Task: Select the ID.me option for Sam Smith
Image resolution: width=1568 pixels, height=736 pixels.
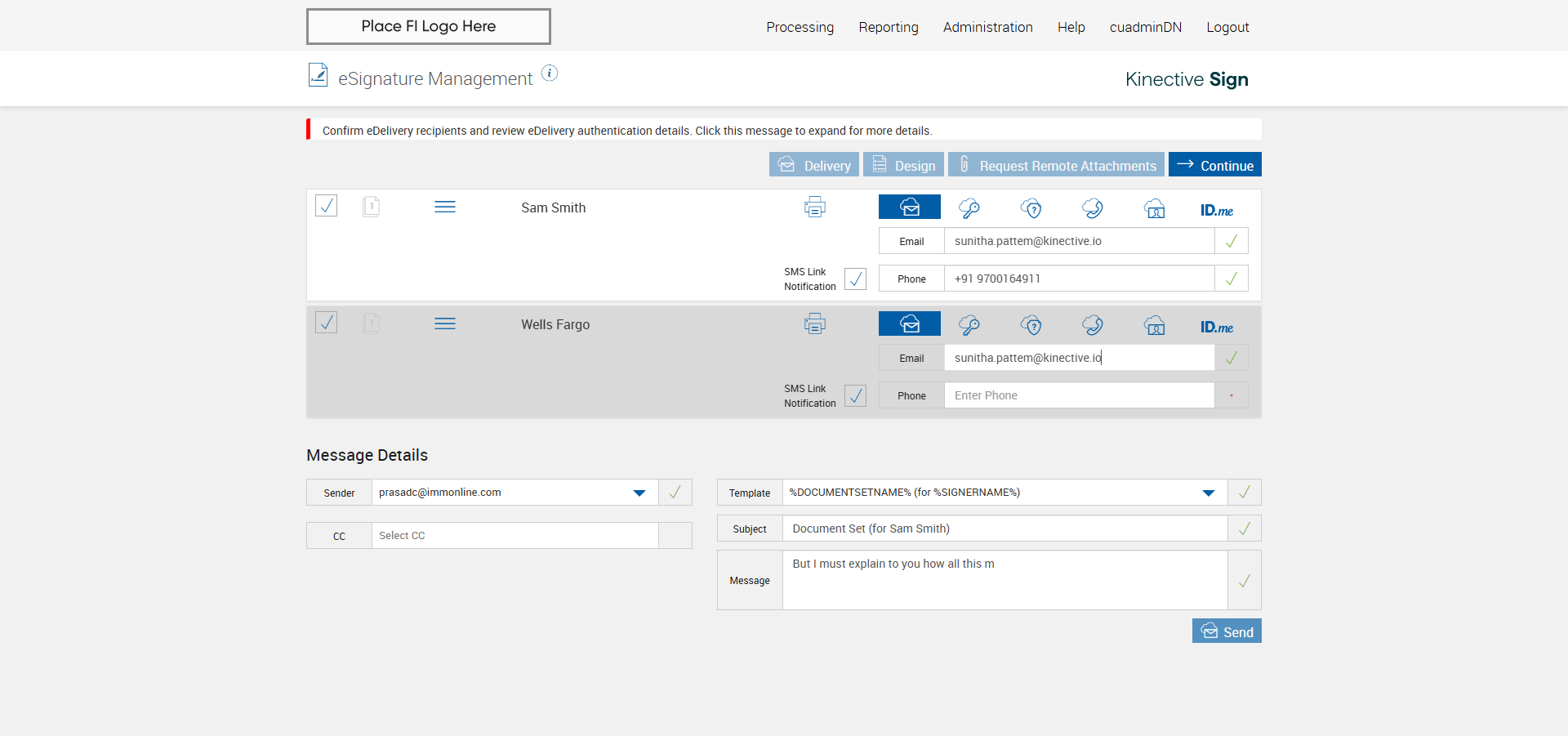Action: click(1216, 210)
